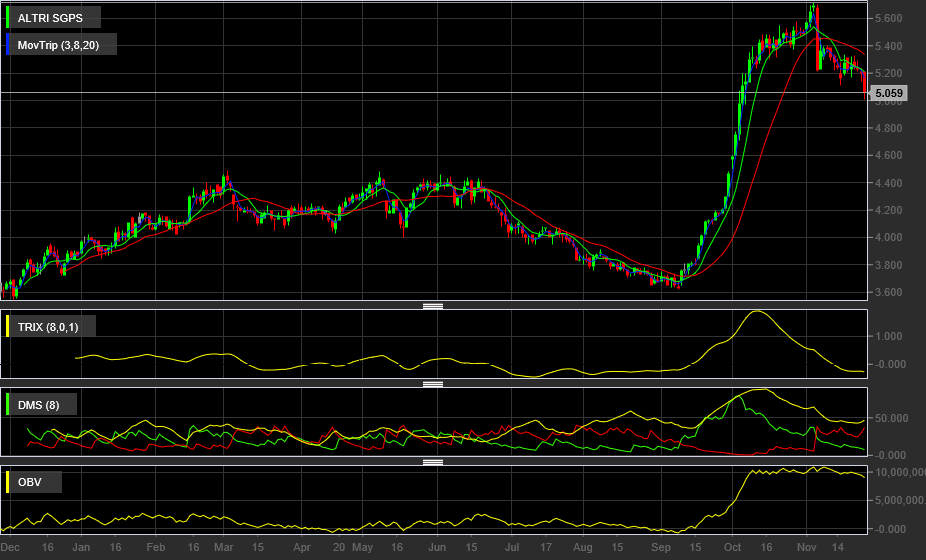Click splitter grip between TRIX and DMS panels
This screenshot has height=560, width=926.
433,384
